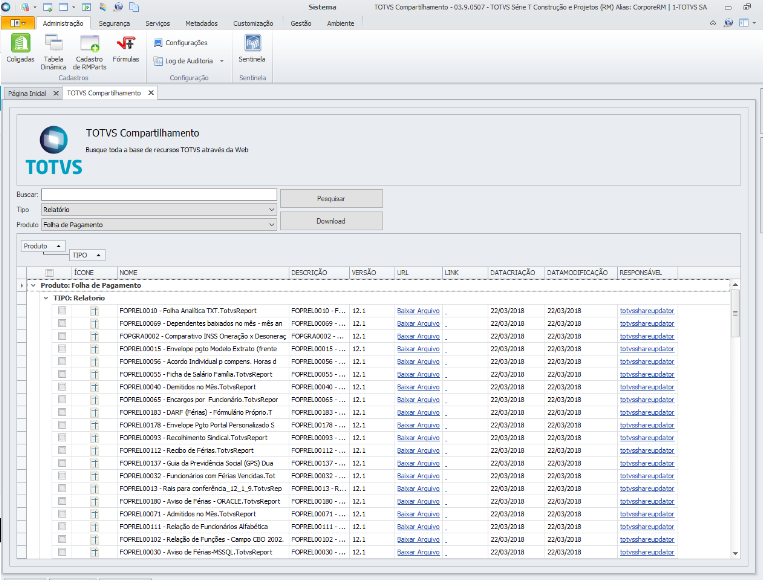
Task: Check the FOPREL00069 Dependentes row checkbox
Action: pyautogui.click(x=62, y=323)
